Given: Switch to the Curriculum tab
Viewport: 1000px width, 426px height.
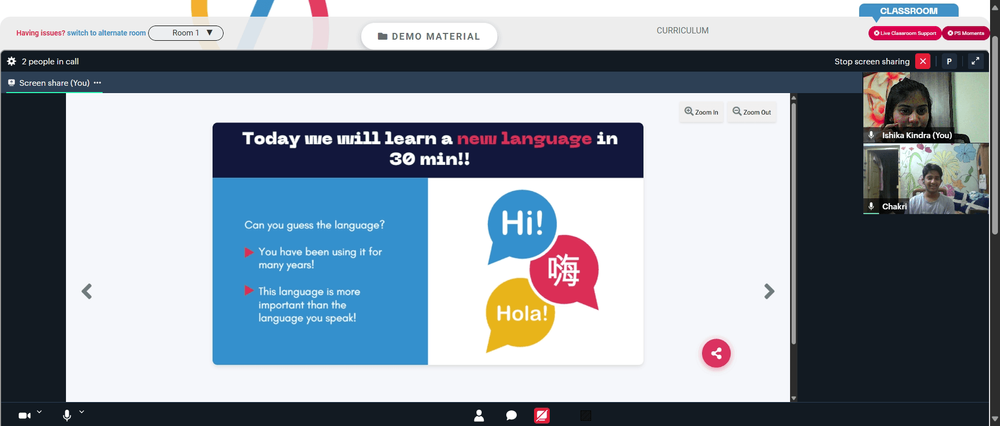Looking at the screenshot, I should pos(682,31).
